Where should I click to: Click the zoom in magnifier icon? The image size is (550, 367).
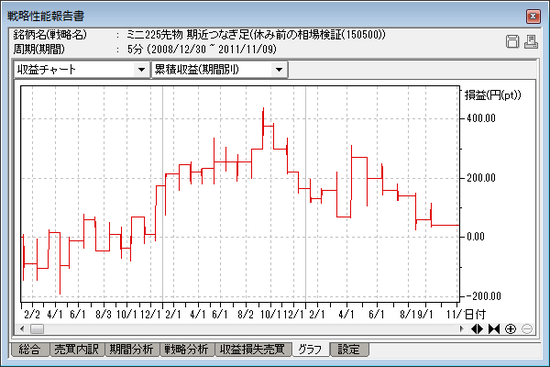click(x=510, y=329)
